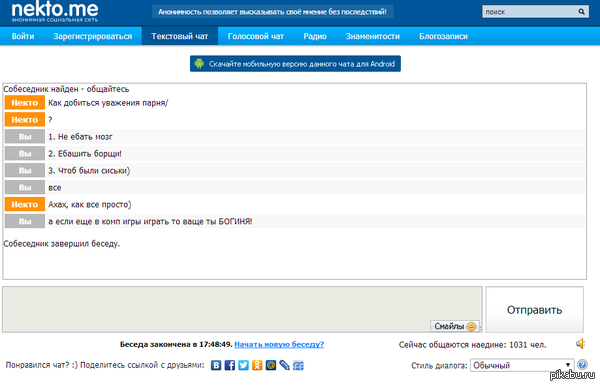
Task: Click Начать новую беседу link
Action: coord(279,344)
